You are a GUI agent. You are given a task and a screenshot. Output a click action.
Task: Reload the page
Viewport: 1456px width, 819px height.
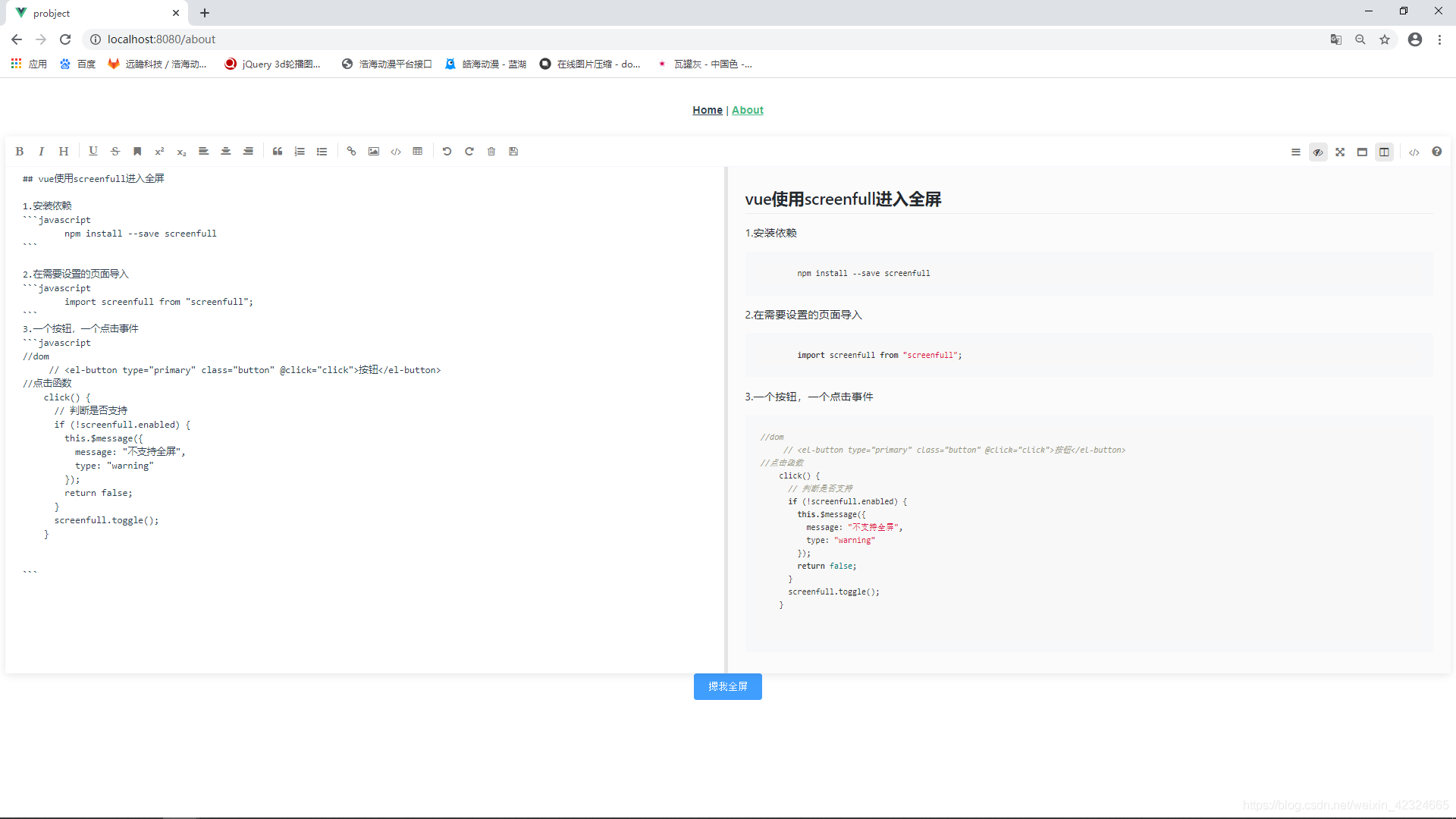(x=65, y=39)
